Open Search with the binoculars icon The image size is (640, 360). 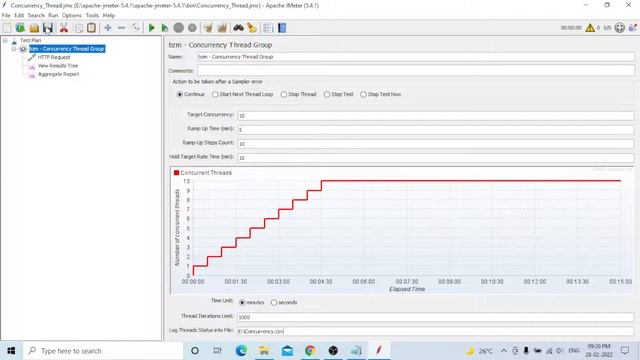[238, 28]
